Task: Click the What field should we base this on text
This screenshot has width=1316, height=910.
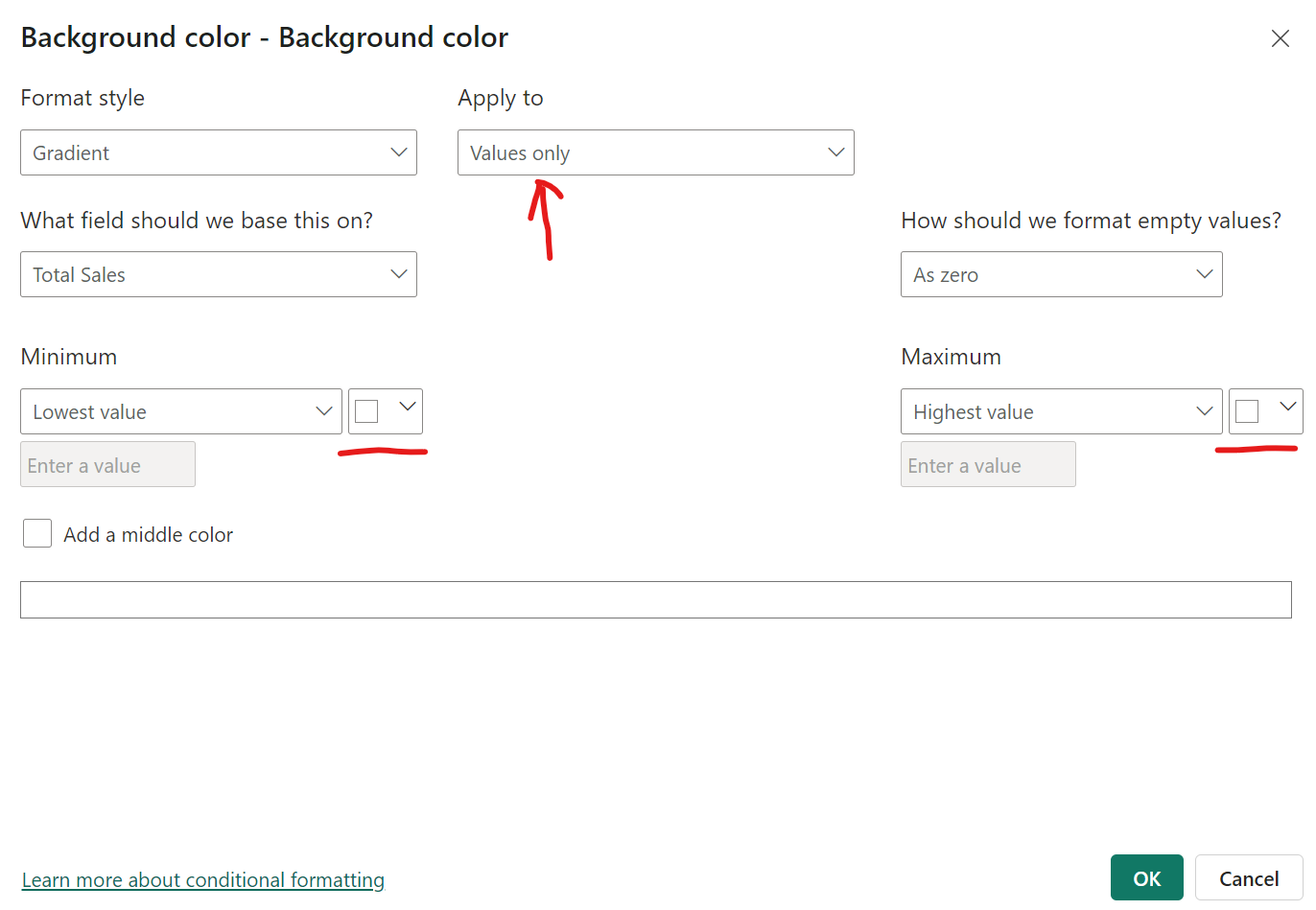Action: tap(197, 221)
